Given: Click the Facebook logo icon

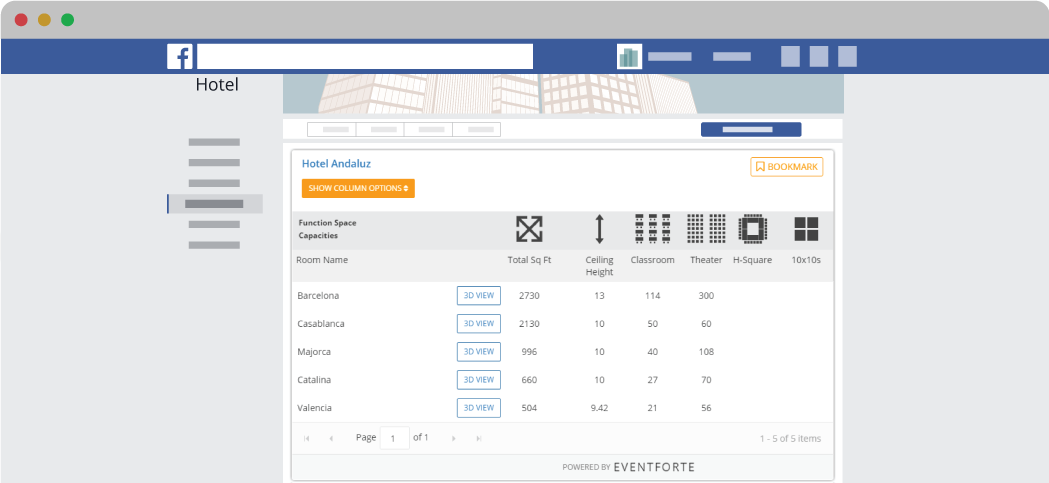Looking at the screenshot, I should tap(180, 57).
